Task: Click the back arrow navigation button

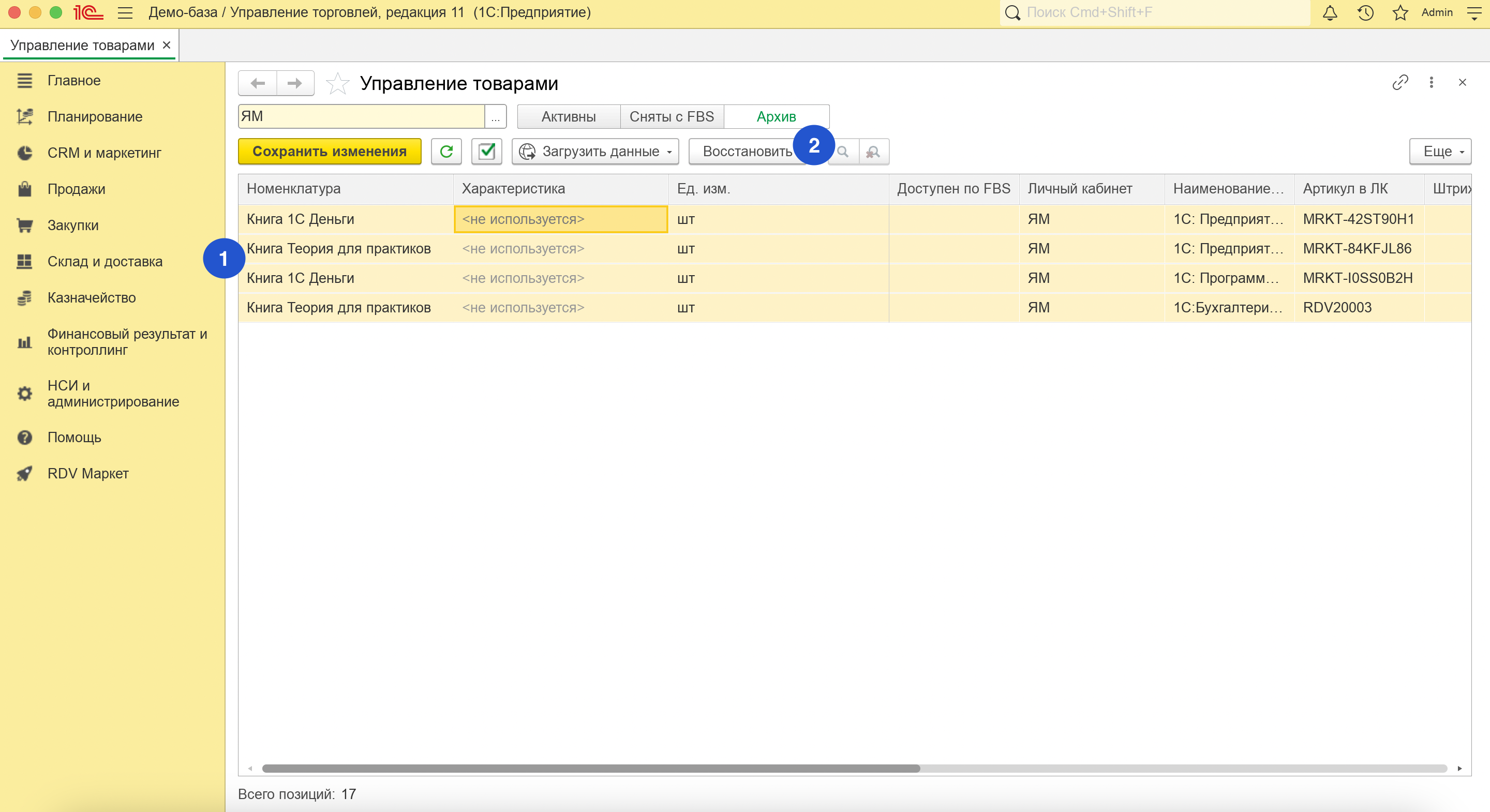Action: pyautogui.click(x=258, y=83)
